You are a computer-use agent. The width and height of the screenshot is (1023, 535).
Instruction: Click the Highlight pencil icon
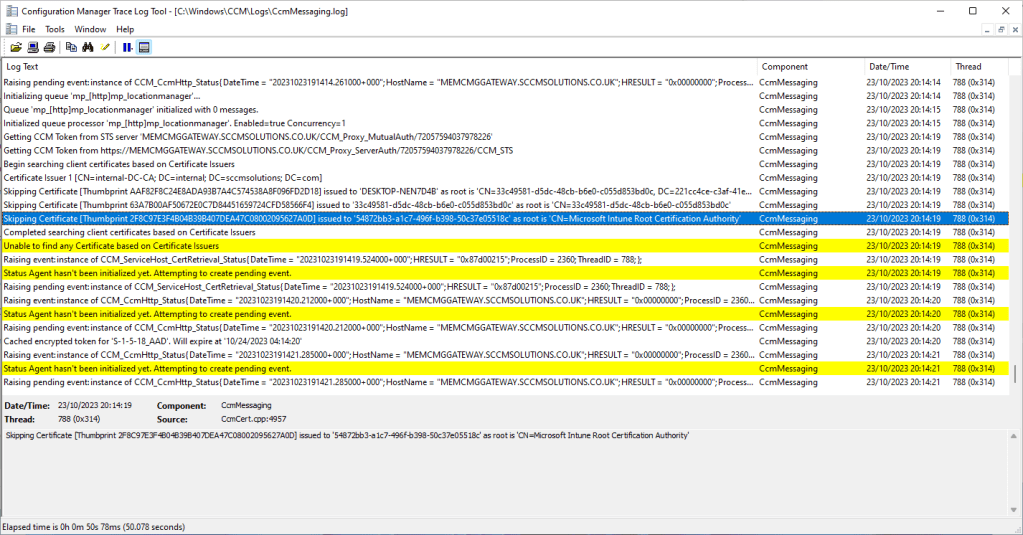[x=105, y=47]
